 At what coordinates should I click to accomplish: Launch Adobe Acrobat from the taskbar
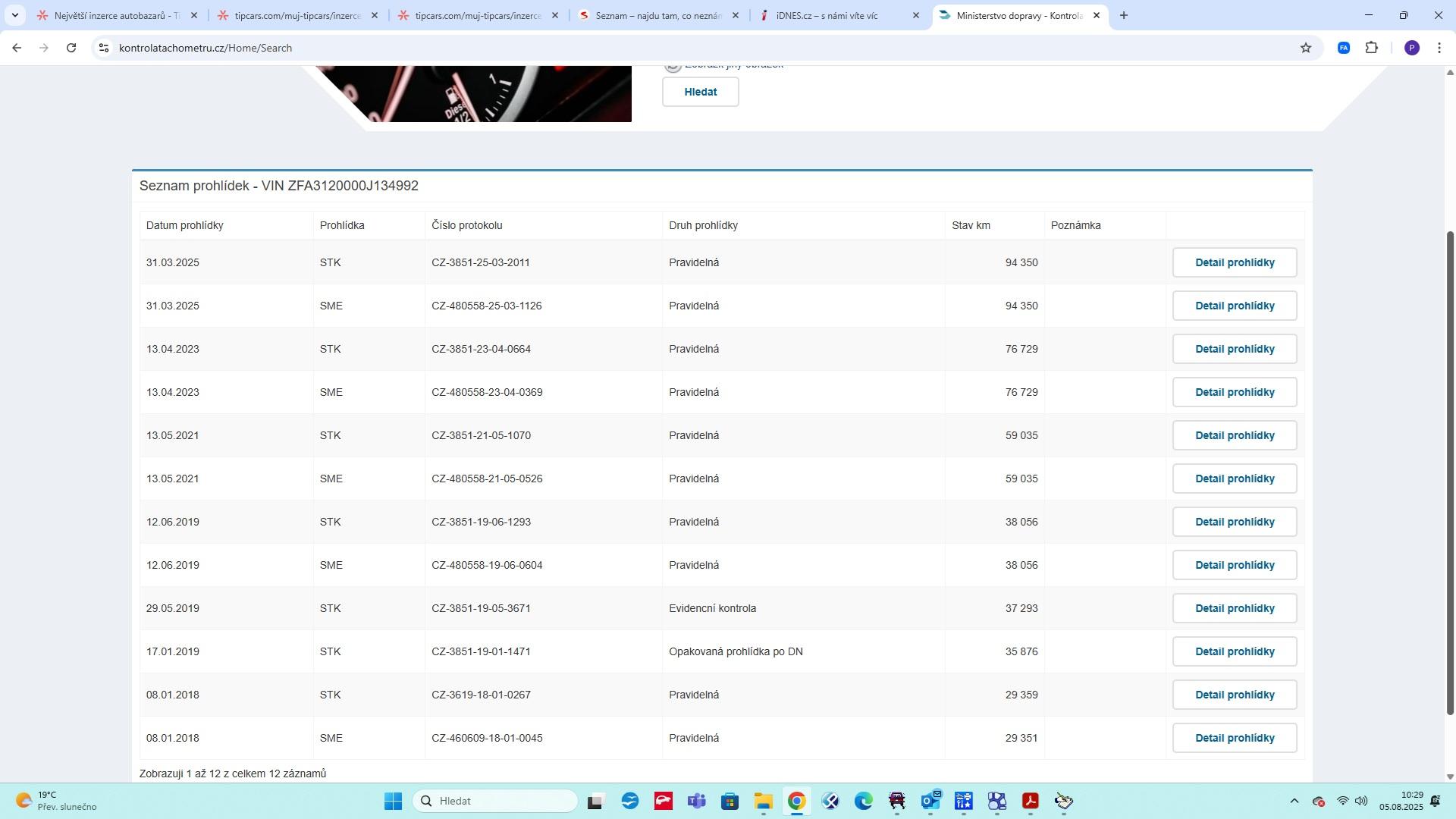tap(1030, 801)
